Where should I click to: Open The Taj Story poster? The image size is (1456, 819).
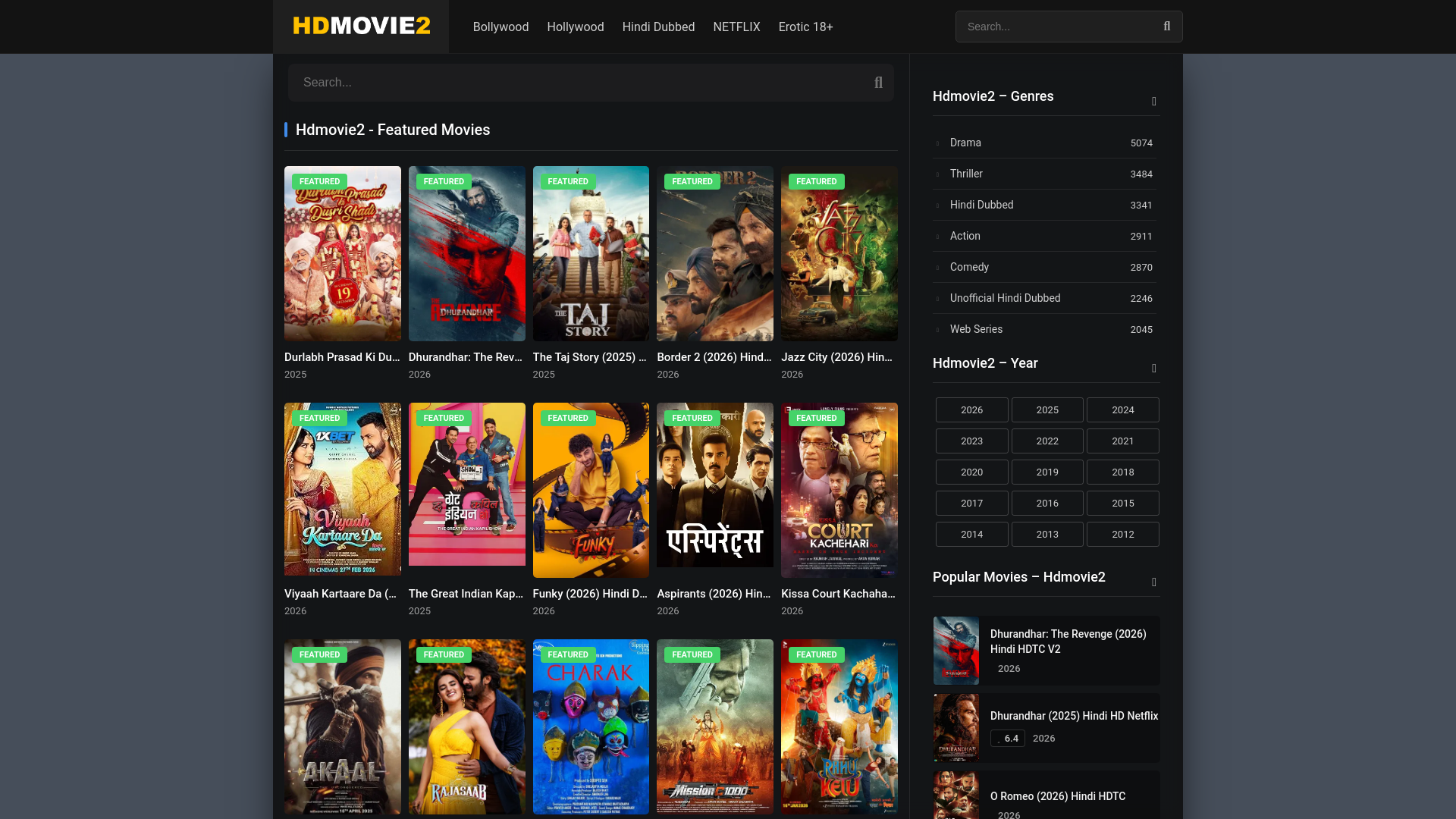pyautogui.click(x=591, y=253)
